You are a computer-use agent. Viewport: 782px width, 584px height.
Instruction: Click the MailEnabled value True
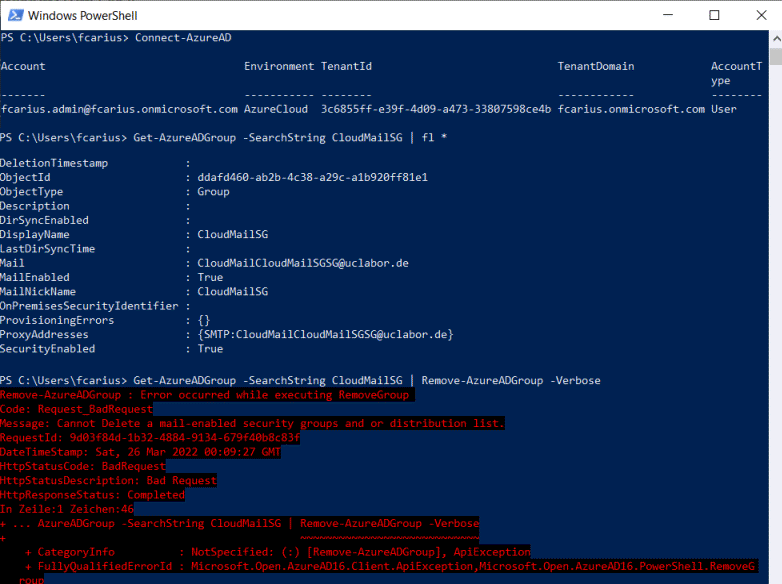(x=210, y=277)
